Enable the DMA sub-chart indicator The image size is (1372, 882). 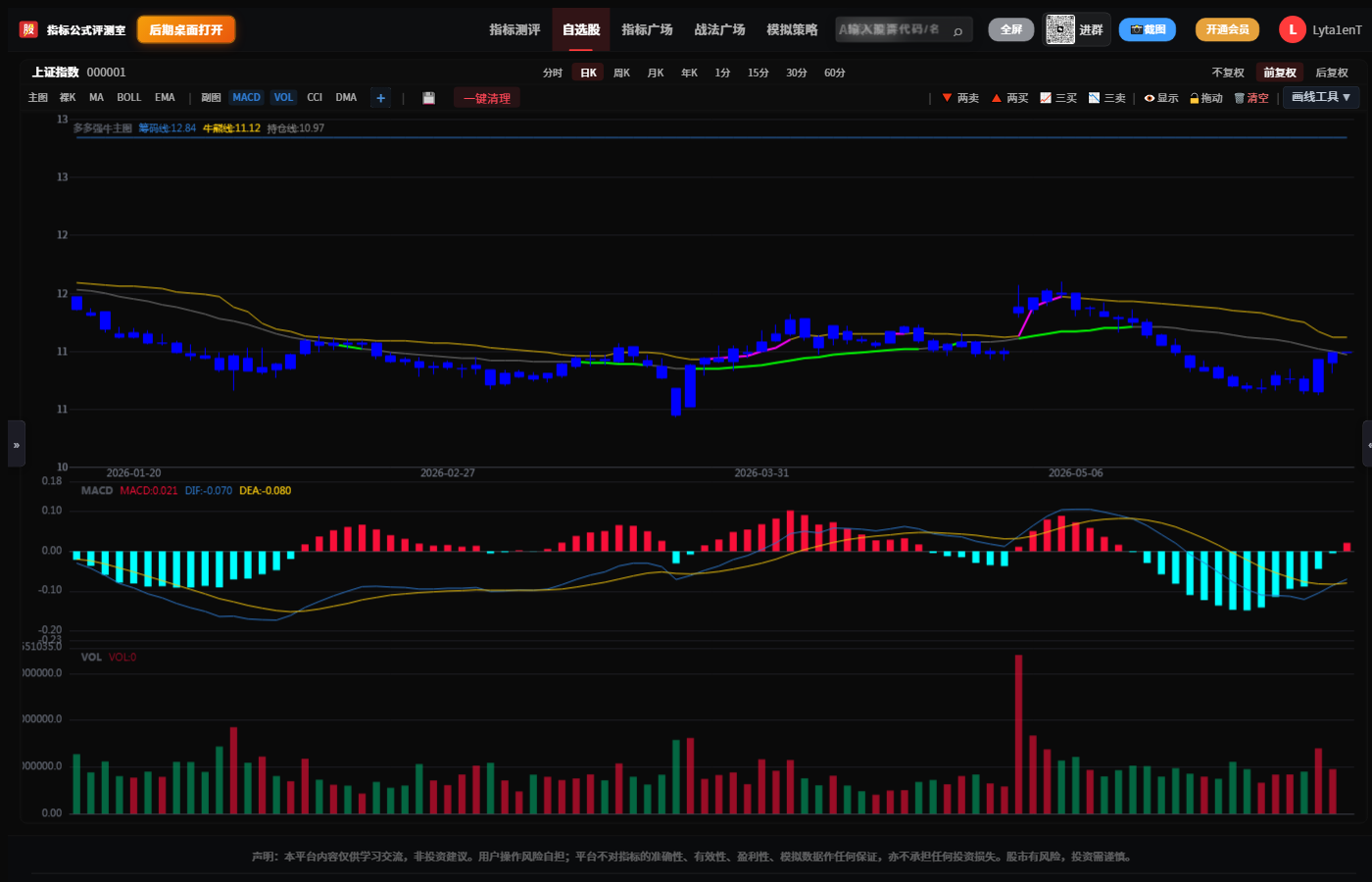[346, 98]
